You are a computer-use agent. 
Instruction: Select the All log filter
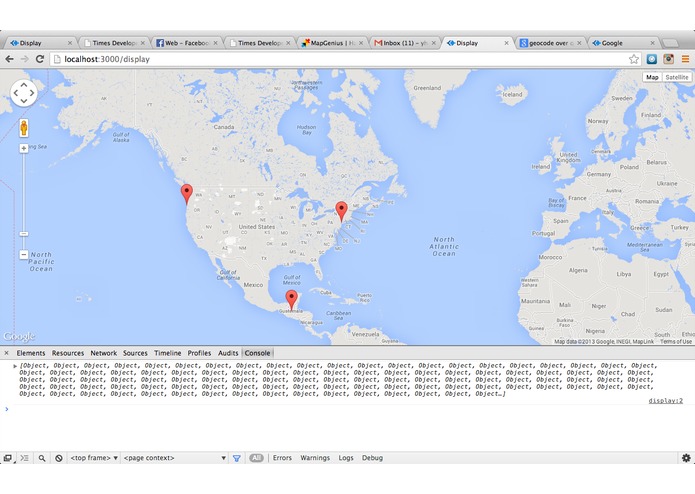(x=256, y=458)
